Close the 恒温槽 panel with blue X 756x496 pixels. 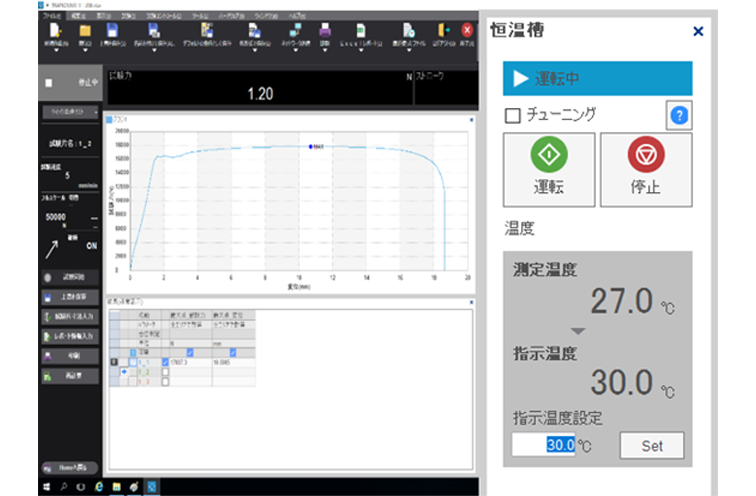(x=698, y=31)
